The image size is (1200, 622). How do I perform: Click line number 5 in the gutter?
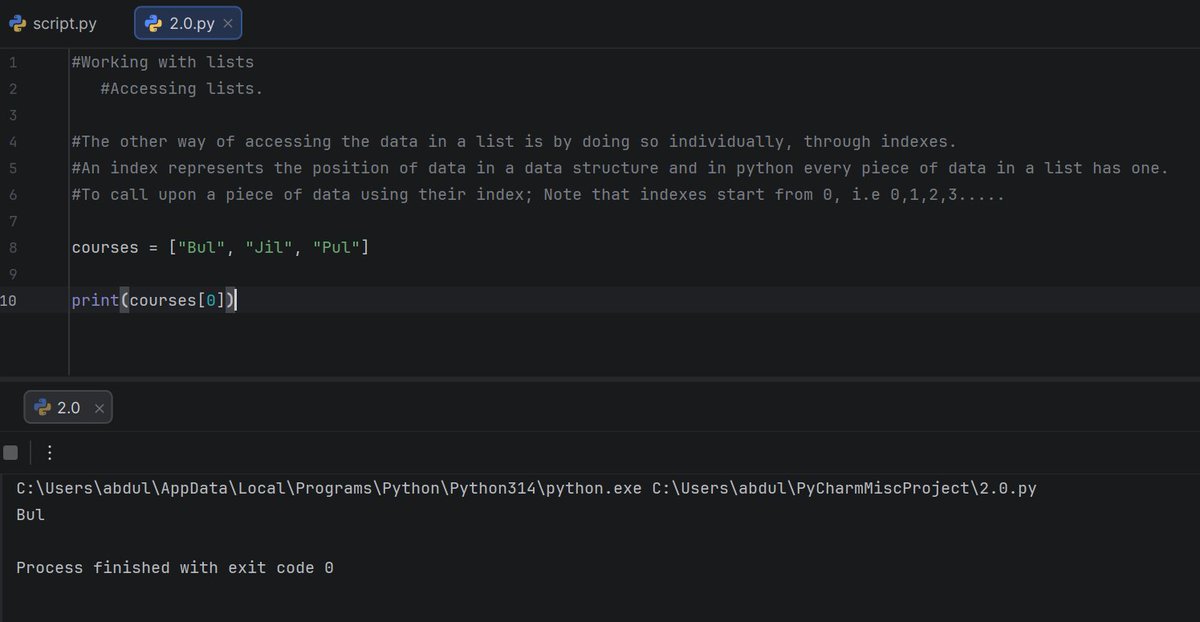coord(12,168)
